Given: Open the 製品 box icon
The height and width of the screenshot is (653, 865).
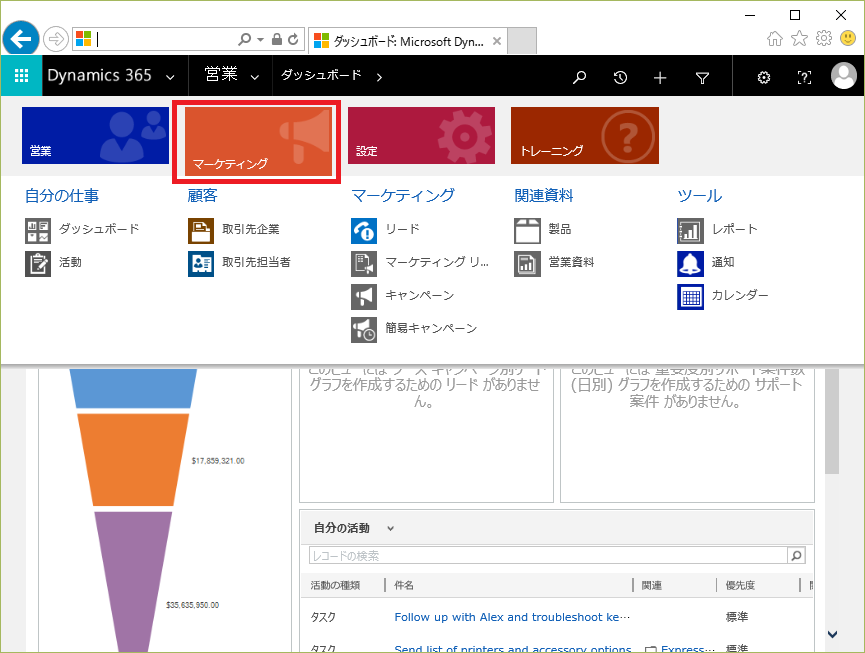Looking at the screenshot, I should 527,231.
